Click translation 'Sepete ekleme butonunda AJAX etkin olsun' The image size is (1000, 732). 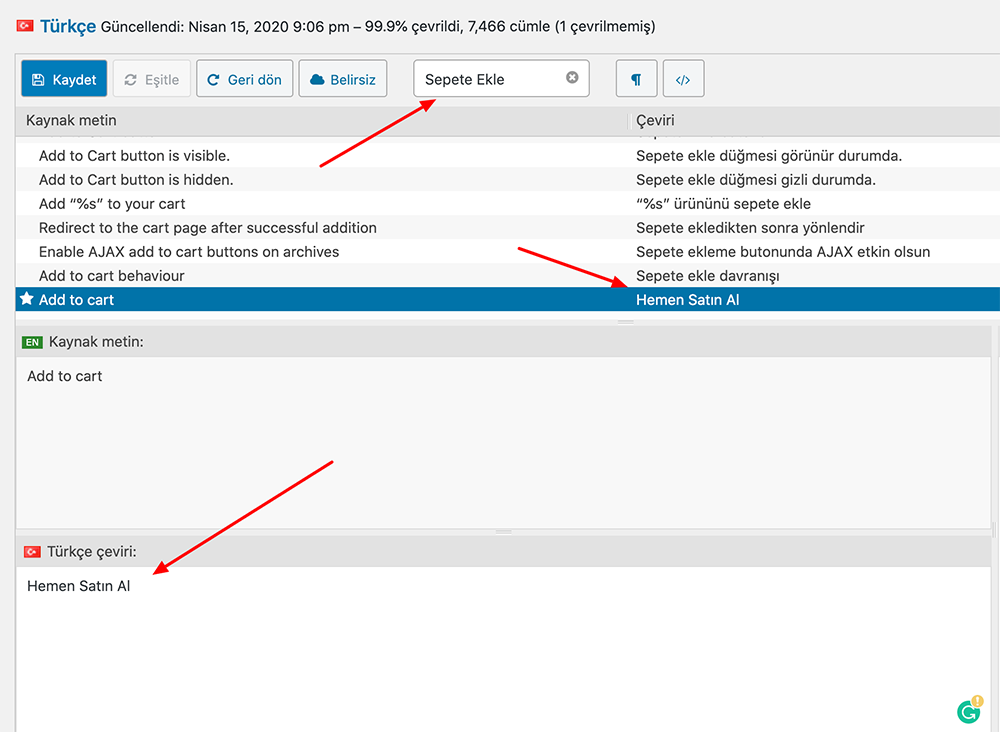tap(783, 252)
